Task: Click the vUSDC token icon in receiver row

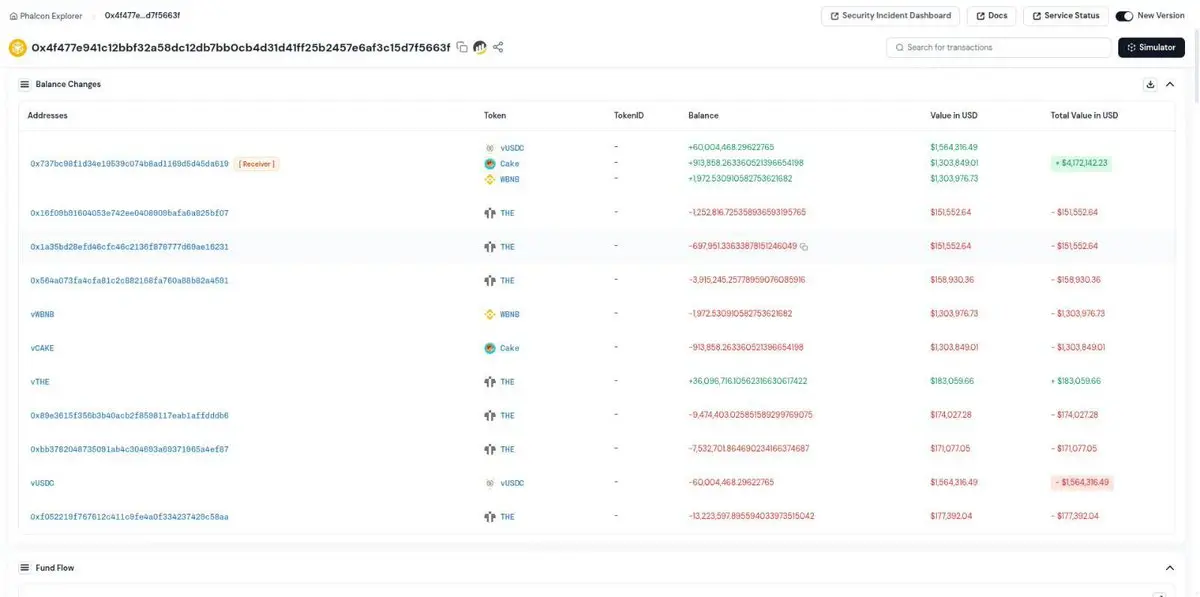Action: (490, 147)
